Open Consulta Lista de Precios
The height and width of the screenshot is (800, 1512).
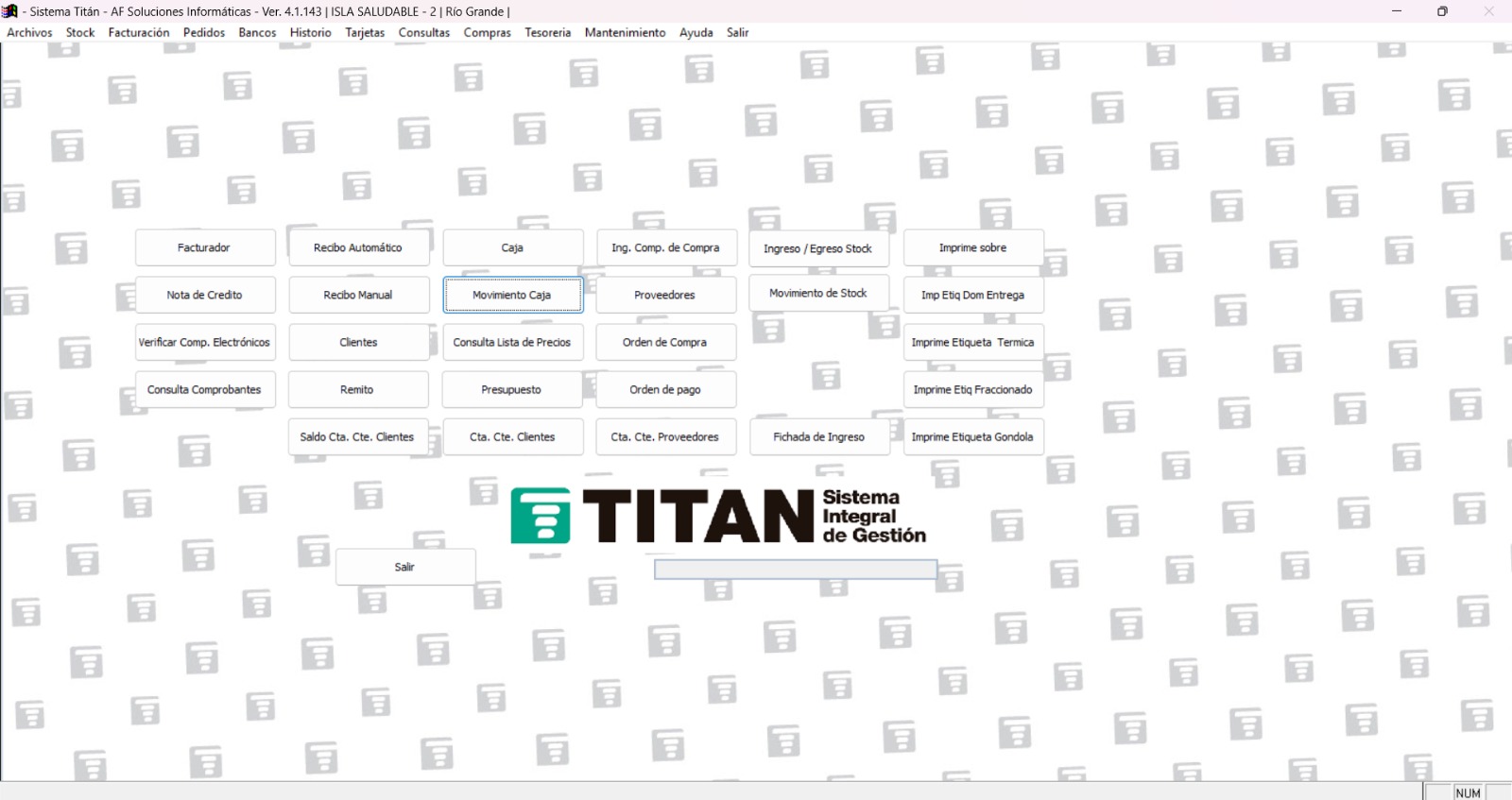click(x=512, y=342)
